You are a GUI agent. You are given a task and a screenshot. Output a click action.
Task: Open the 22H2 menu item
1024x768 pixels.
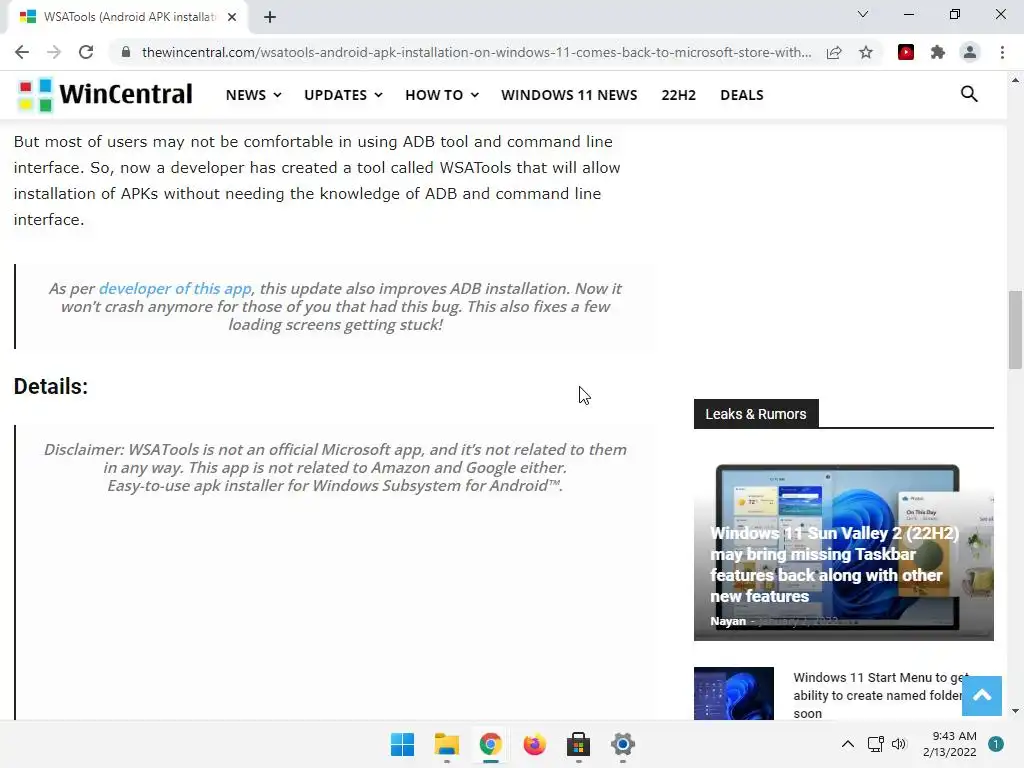pyautogui.click(x=679, y=95)
